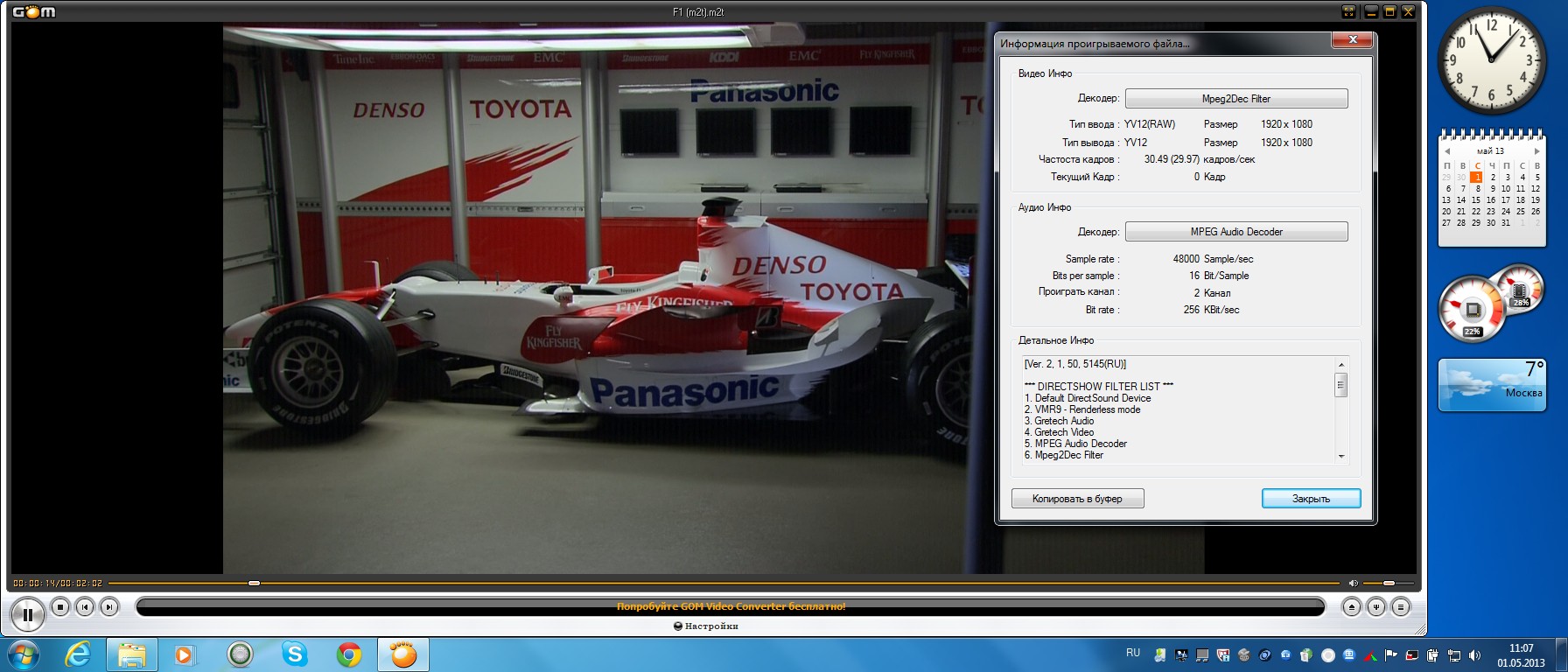This screenshot has height=672, width=1568.
Task: Click the playback seek bar handle
Action: click(254, 583)
